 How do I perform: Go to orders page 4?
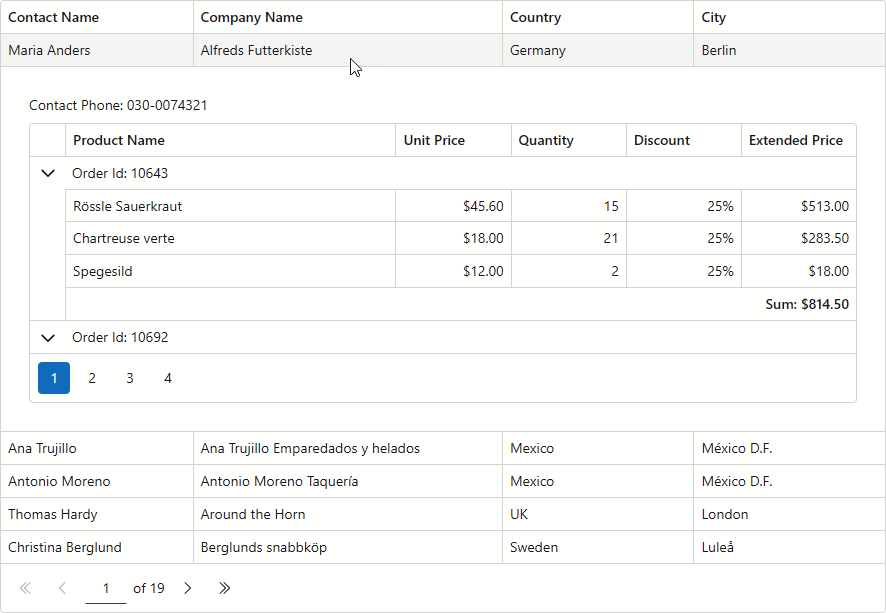(168, 378)
